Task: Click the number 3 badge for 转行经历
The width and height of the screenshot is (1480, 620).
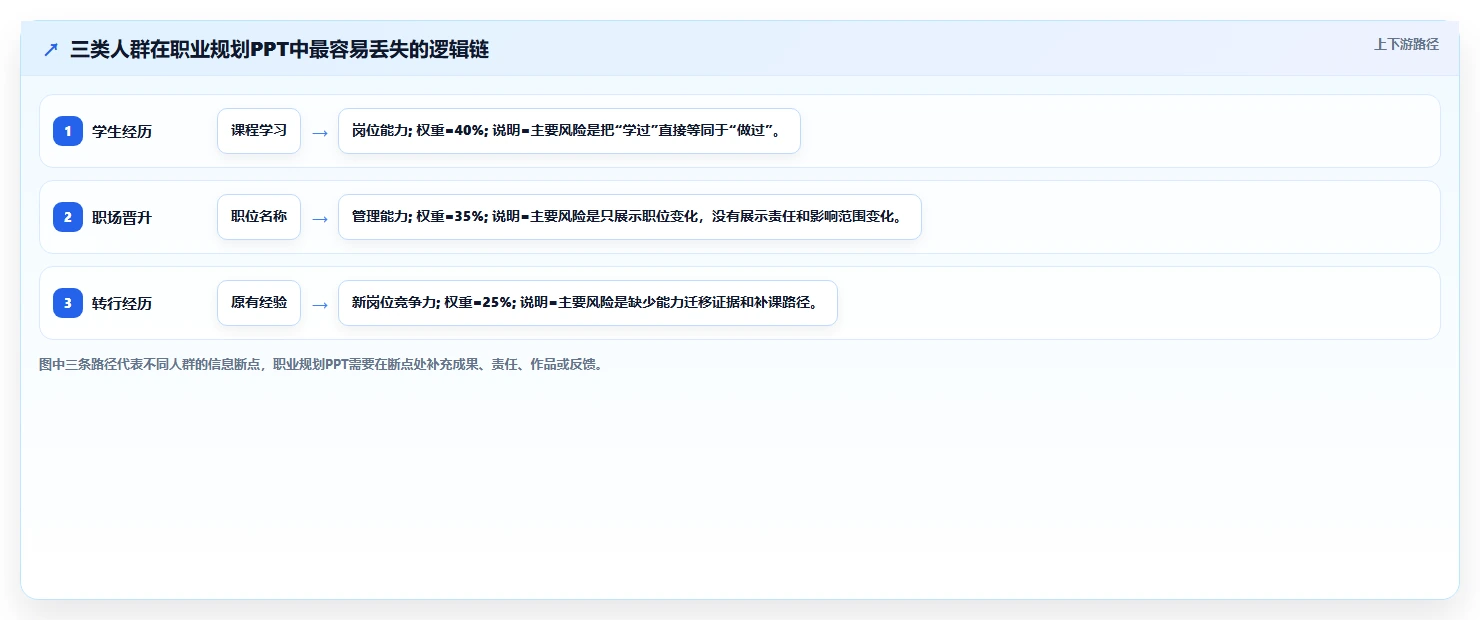Action: (68, 303)
